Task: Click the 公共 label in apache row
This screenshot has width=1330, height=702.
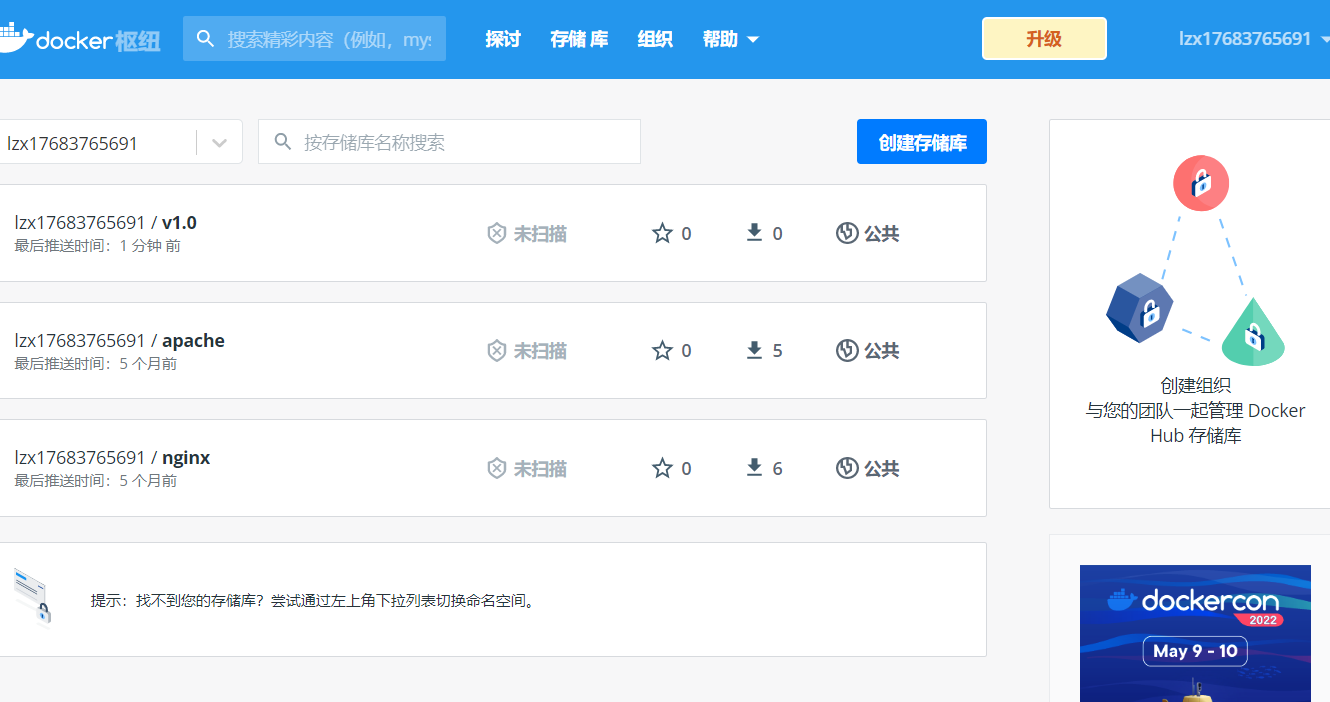Action: pos(882,350)
